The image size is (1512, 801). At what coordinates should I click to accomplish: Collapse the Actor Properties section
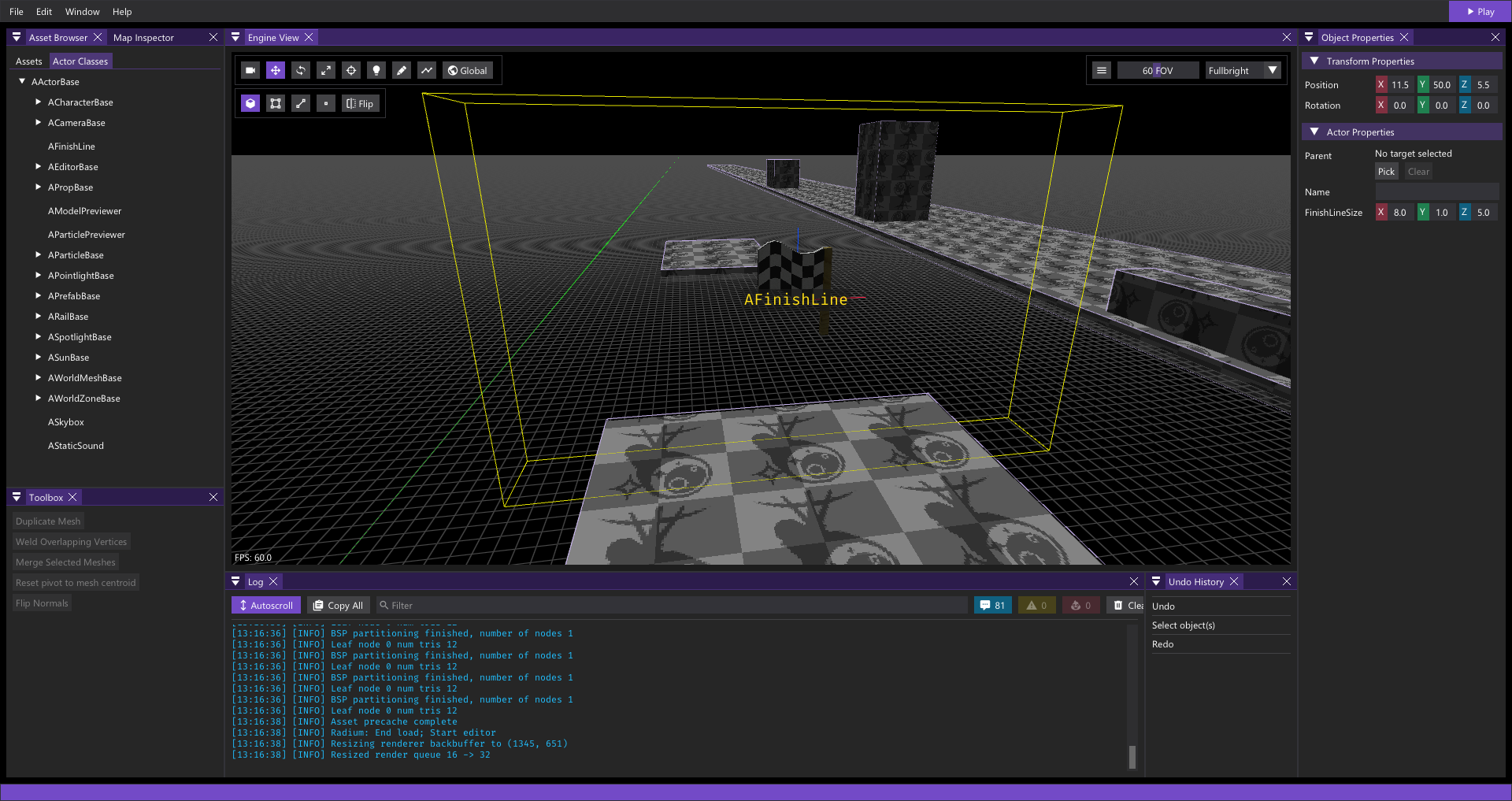coord(1314,132)
